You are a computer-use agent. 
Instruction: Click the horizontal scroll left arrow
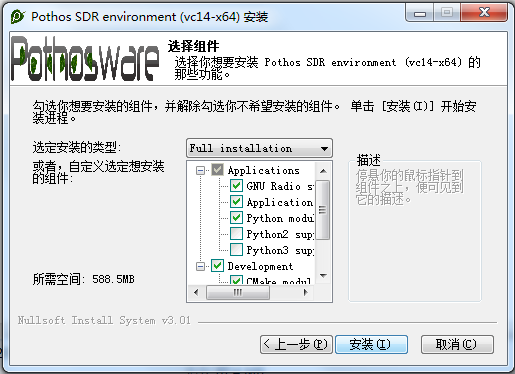click(196, 293)
